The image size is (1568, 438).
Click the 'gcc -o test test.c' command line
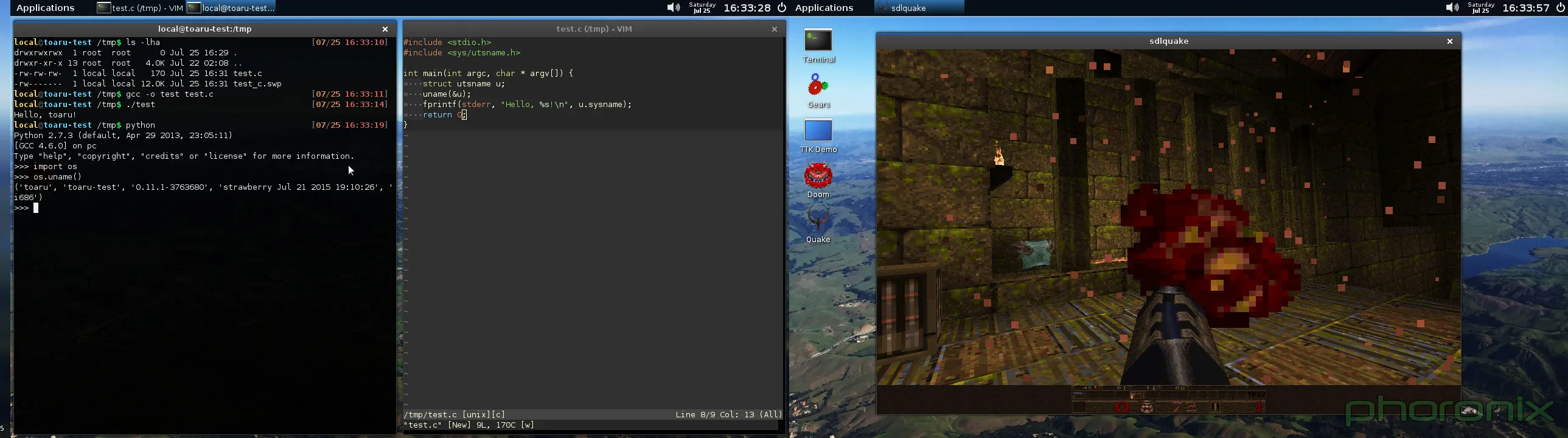pos(170,94)
